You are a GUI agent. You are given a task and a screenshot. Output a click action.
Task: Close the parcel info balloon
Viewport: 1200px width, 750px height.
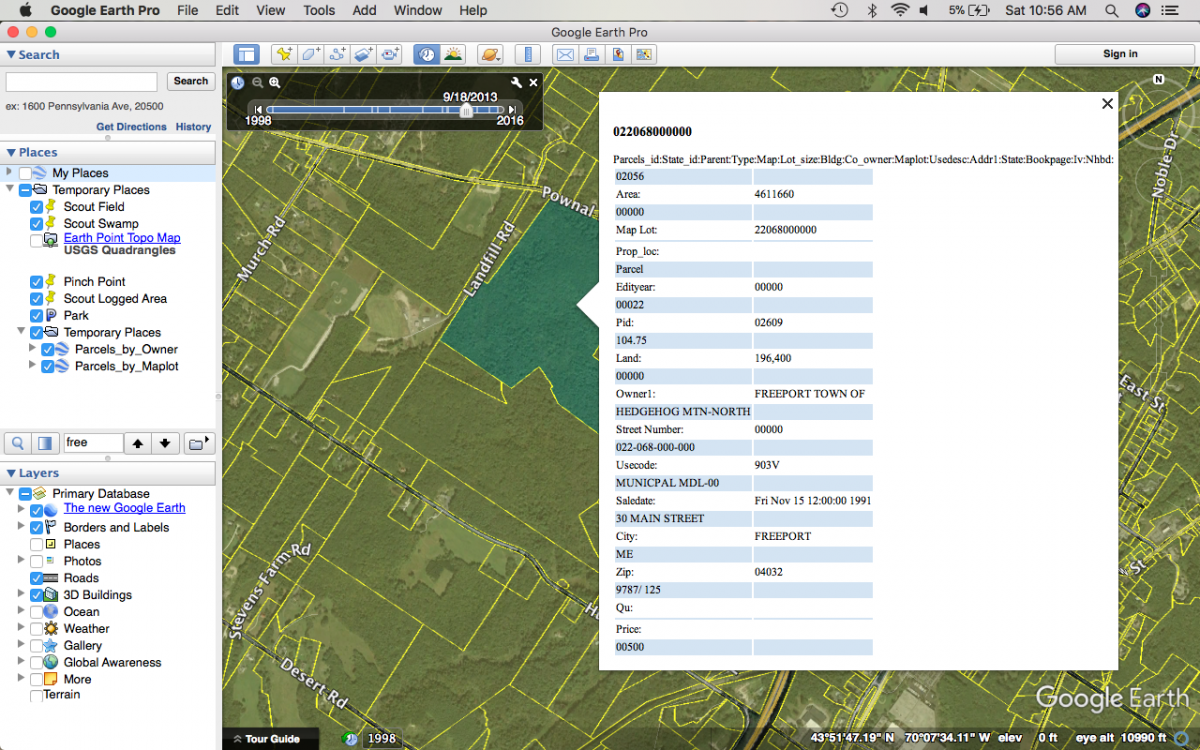pyautogui.click(x=1107, y=103)
